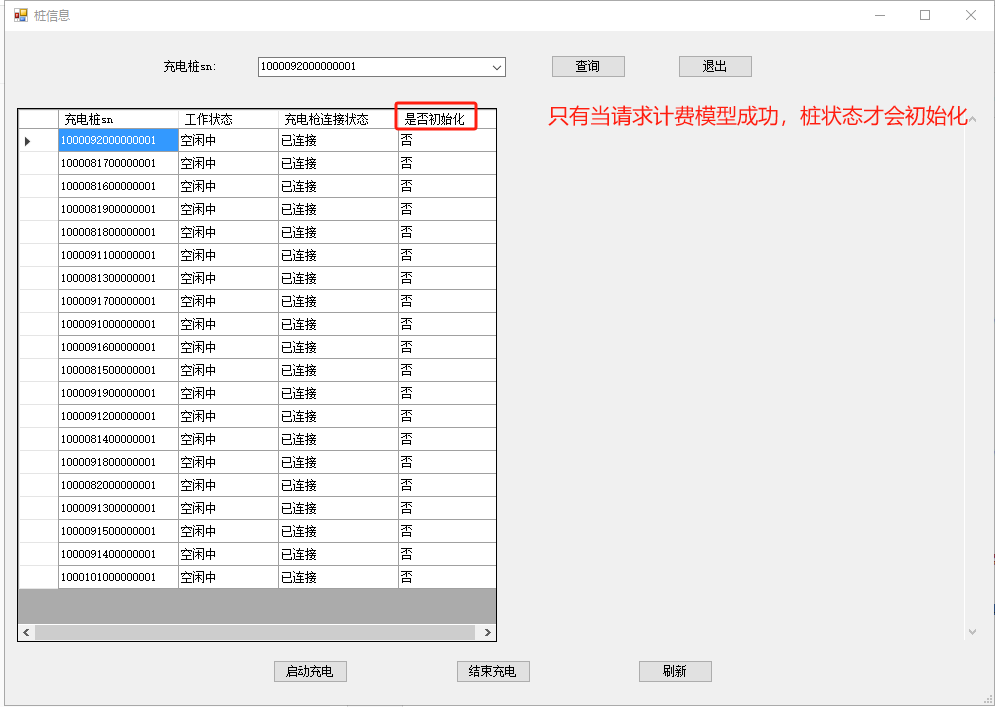
Task: Click the row header of first row
Action: (x=38, y=141)
